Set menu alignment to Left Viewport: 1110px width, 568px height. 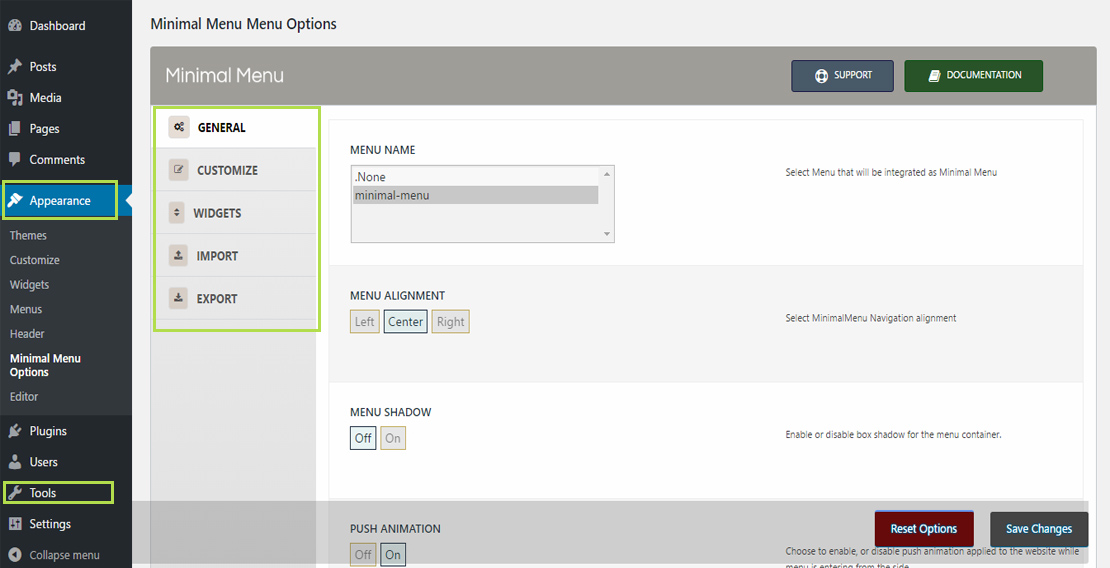[365, 322]
